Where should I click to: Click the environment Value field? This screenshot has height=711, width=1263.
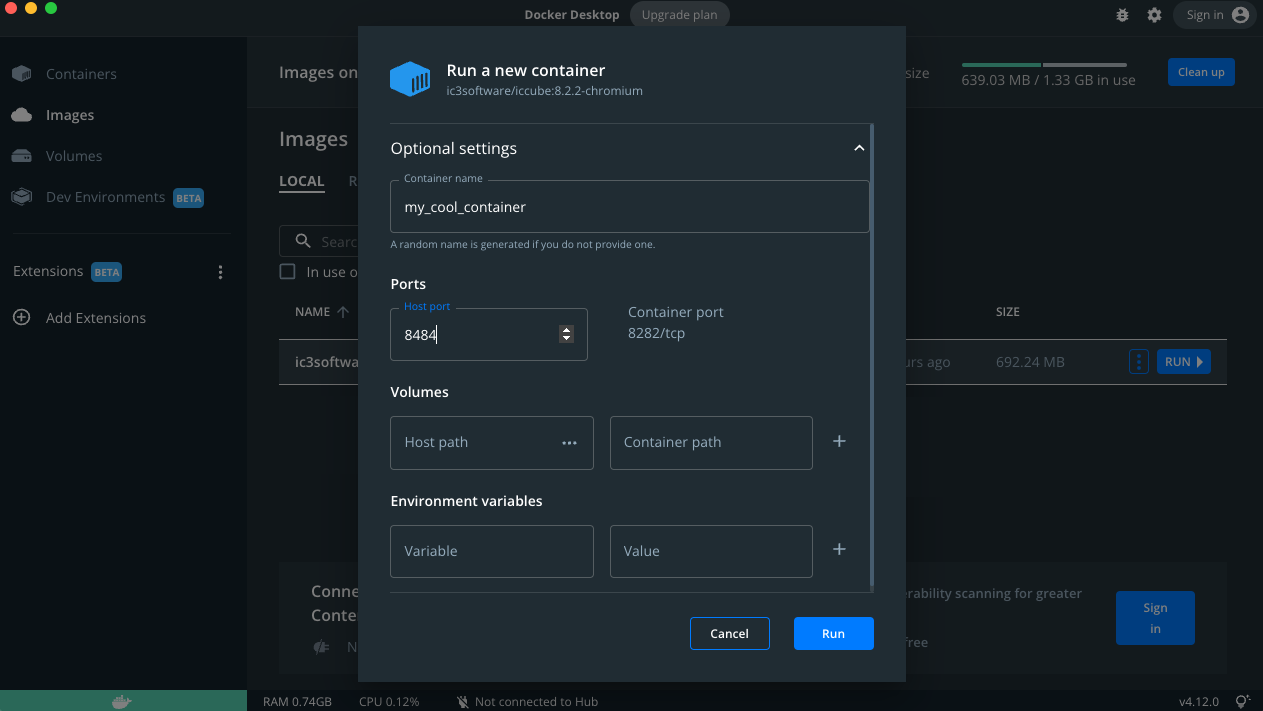click(711, 551)
